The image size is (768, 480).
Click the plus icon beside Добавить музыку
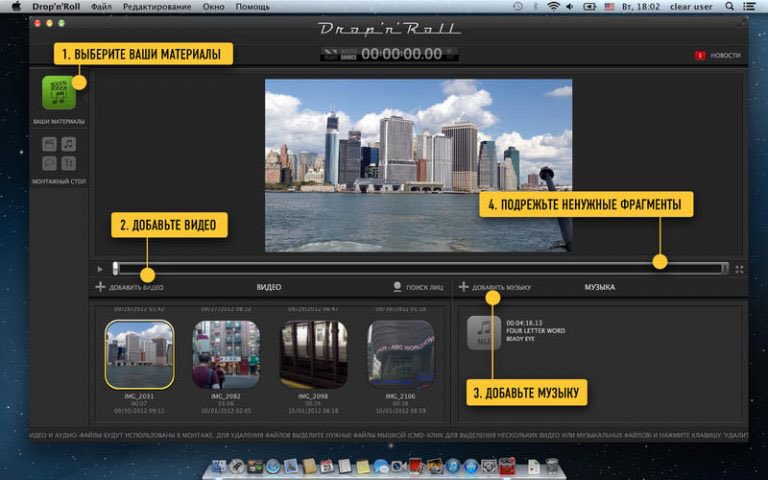coord(463,287)
